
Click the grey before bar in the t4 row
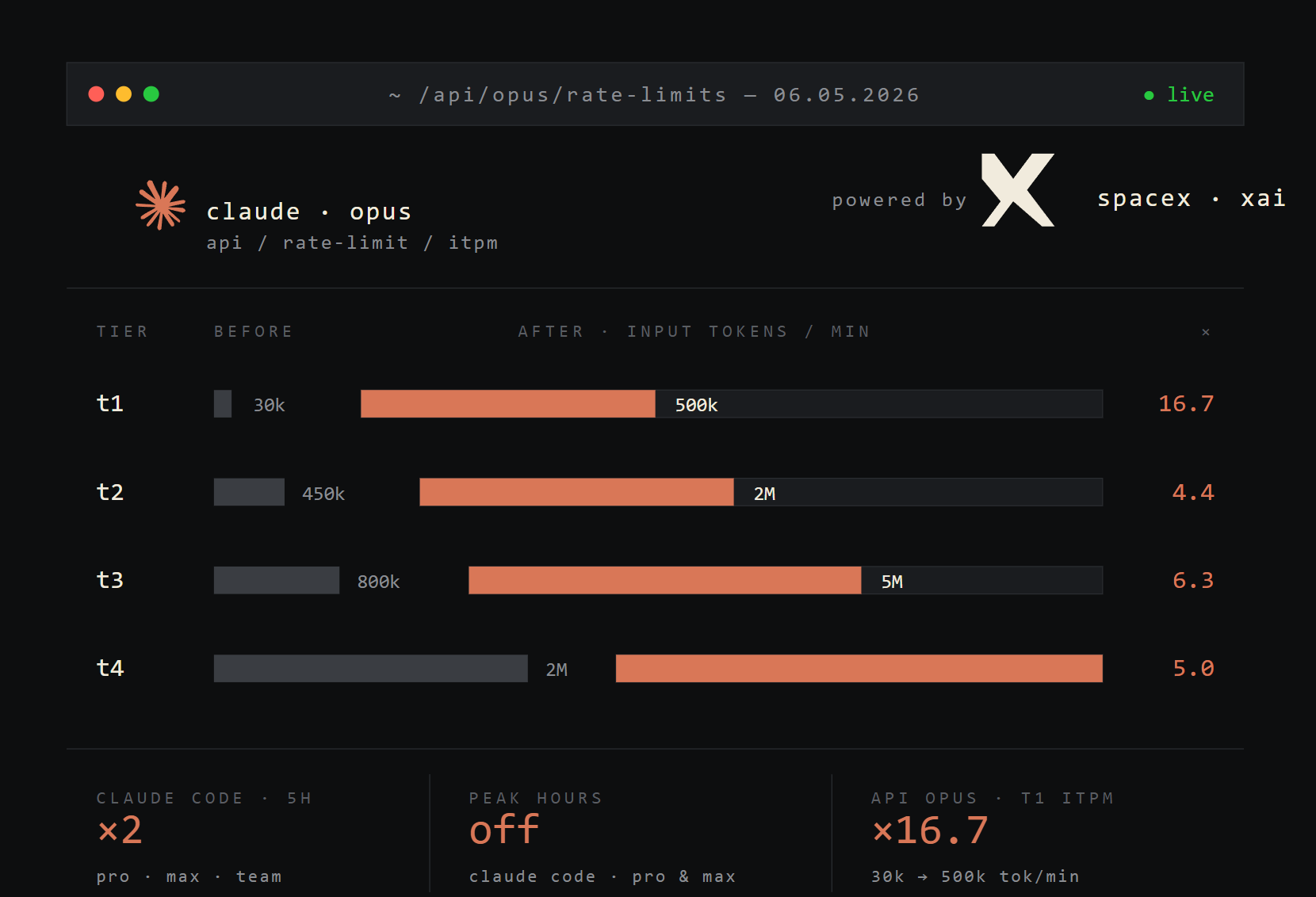tap(371, 668)
